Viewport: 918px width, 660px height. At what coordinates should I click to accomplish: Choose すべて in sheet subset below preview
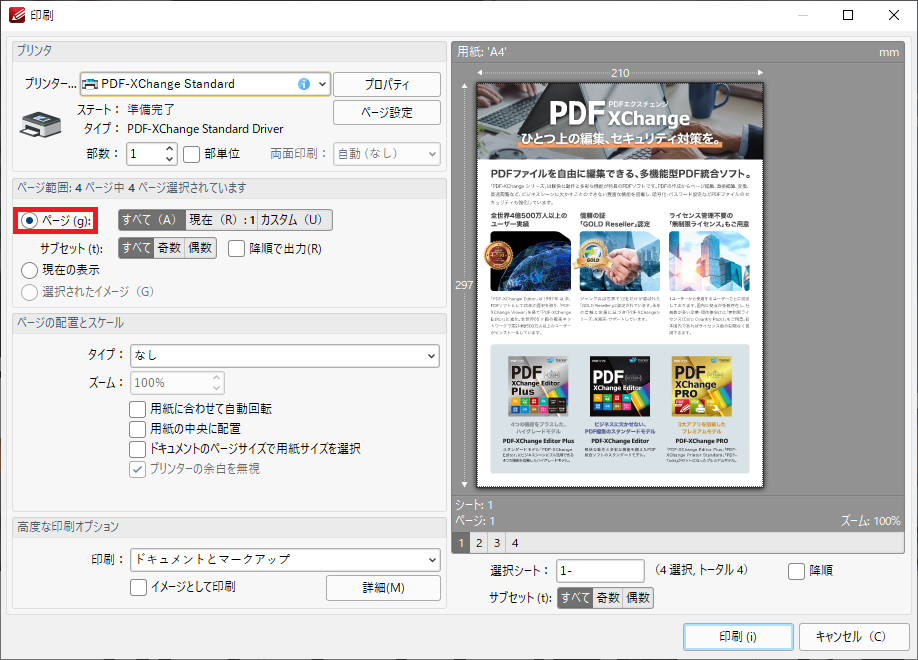(x=575, y=598)
